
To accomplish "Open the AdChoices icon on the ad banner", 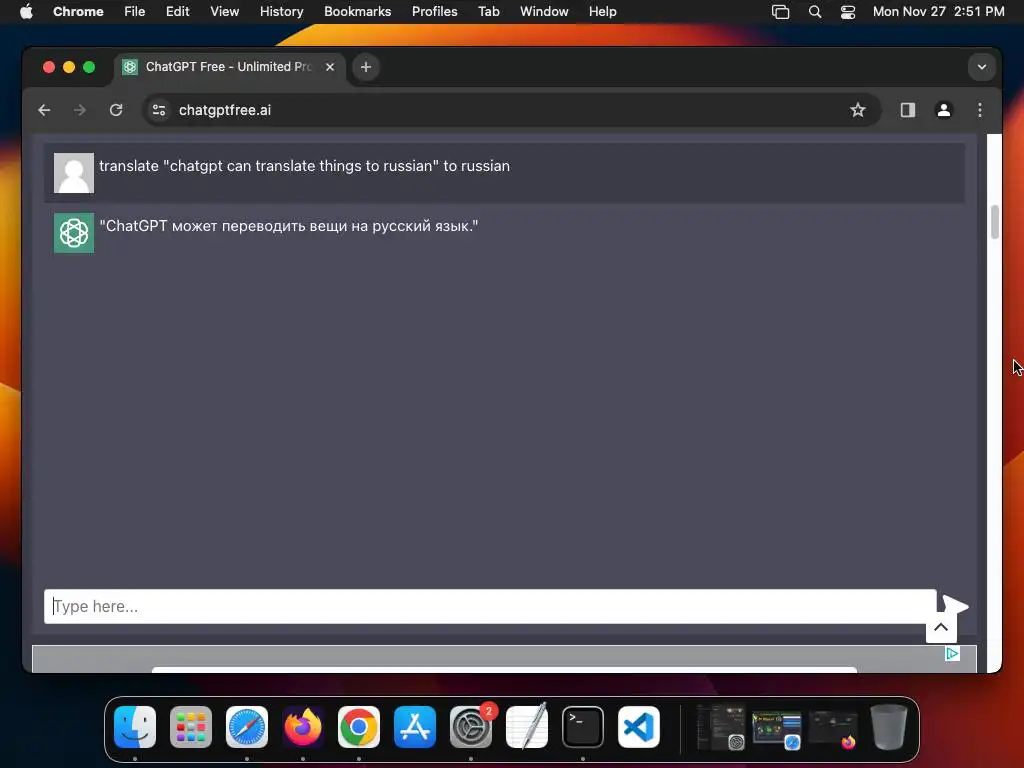I will (x=952, y=654).
